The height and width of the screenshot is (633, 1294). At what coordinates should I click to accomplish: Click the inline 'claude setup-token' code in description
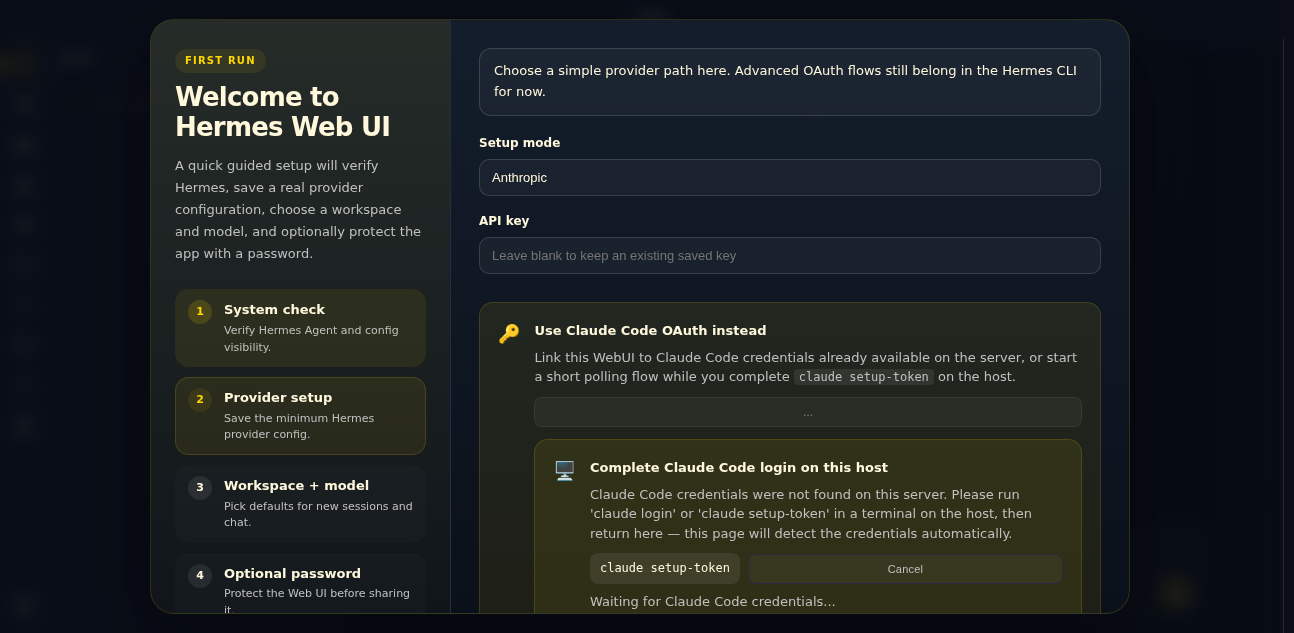point(864,377)
